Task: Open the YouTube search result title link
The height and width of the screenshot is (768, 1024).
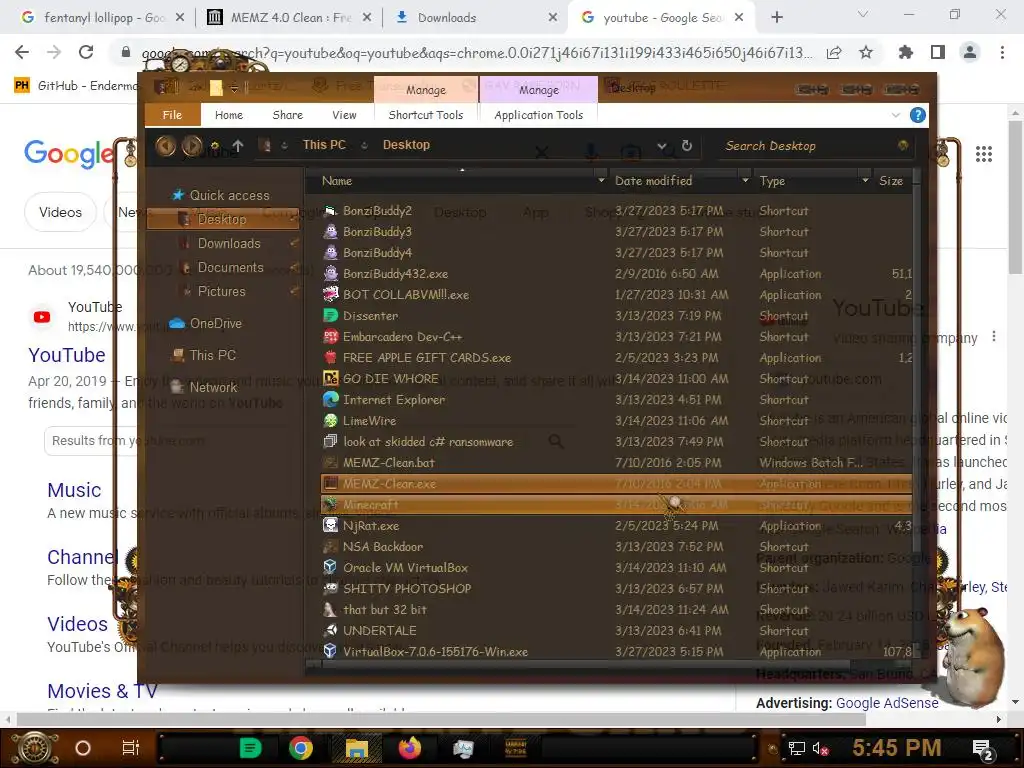Action: point(67,355)
